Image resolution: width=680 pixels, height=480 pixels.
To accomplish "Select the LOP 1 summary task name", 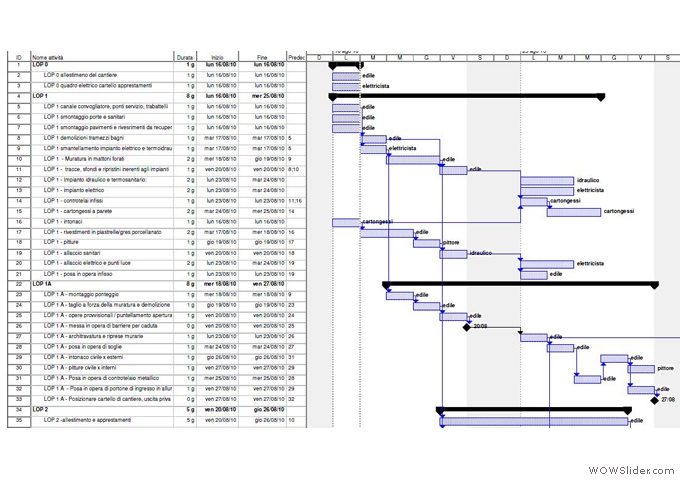I will tap(40, 96).
